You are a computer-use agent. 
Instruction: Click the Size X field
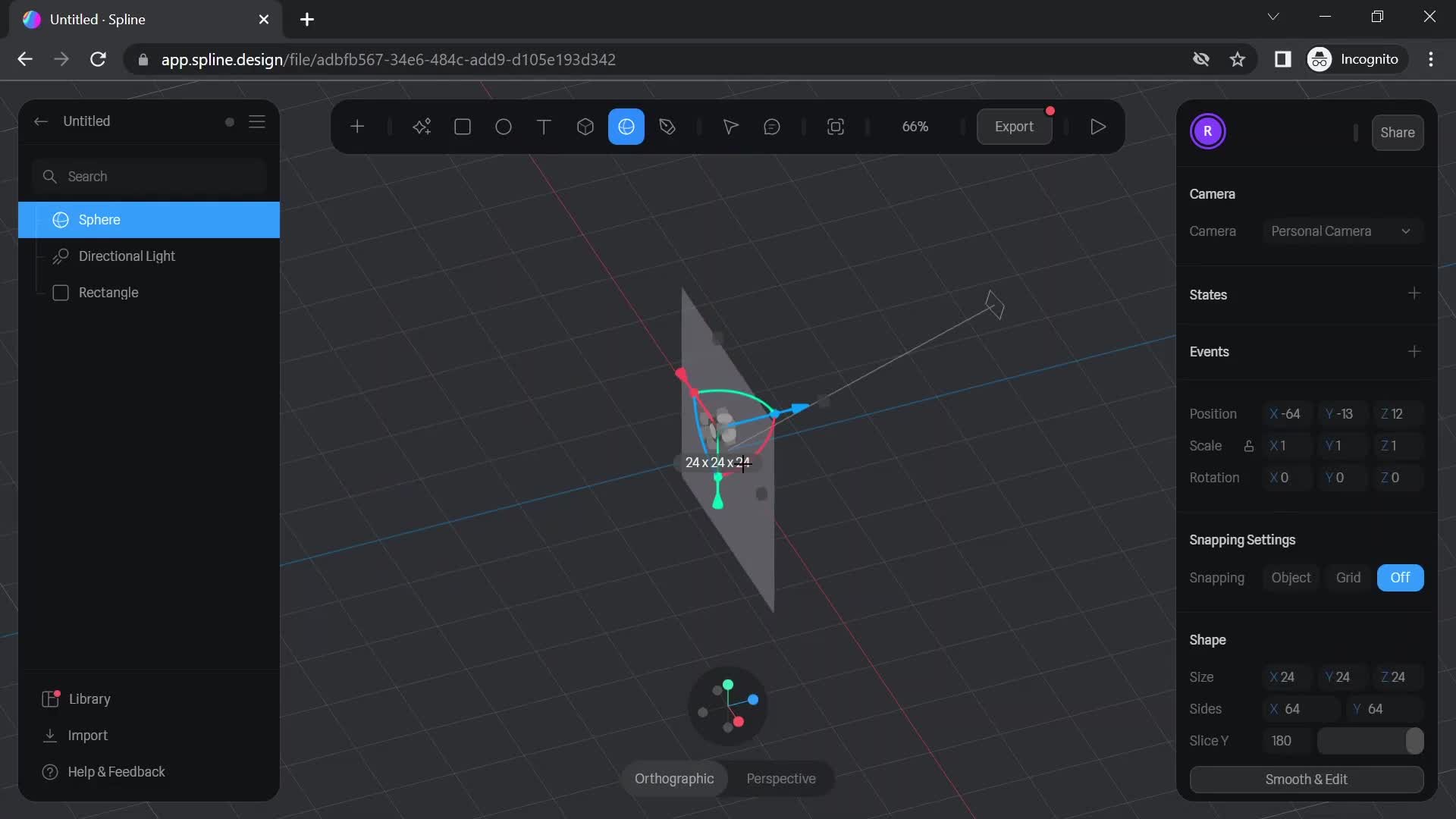[x=1287, y=677]
